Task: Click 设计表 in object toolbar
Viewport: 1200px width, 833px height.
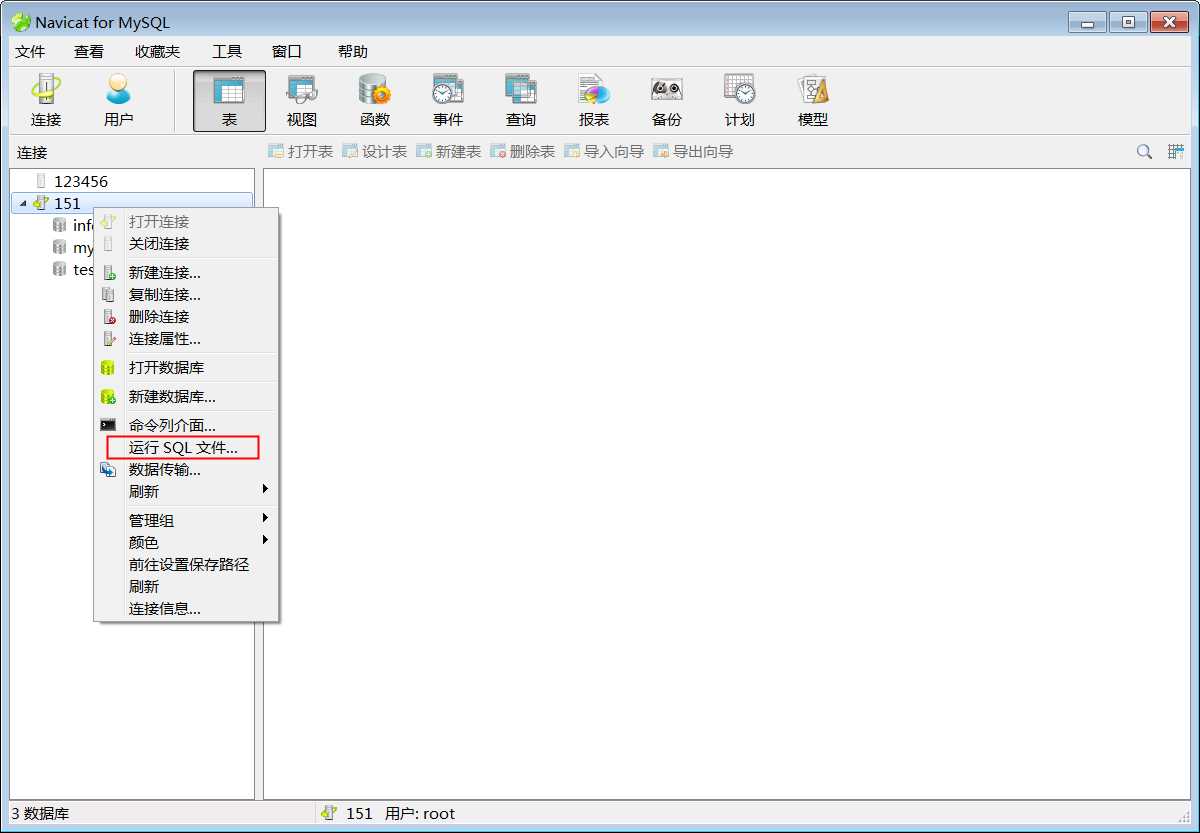Action: pyautogui.click(x=374, y=152)
